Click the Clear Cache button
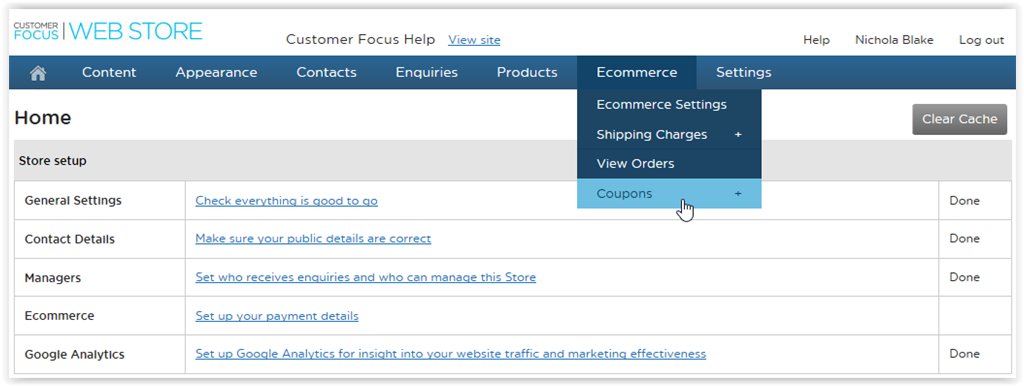1024x386 pixels. 959,120
